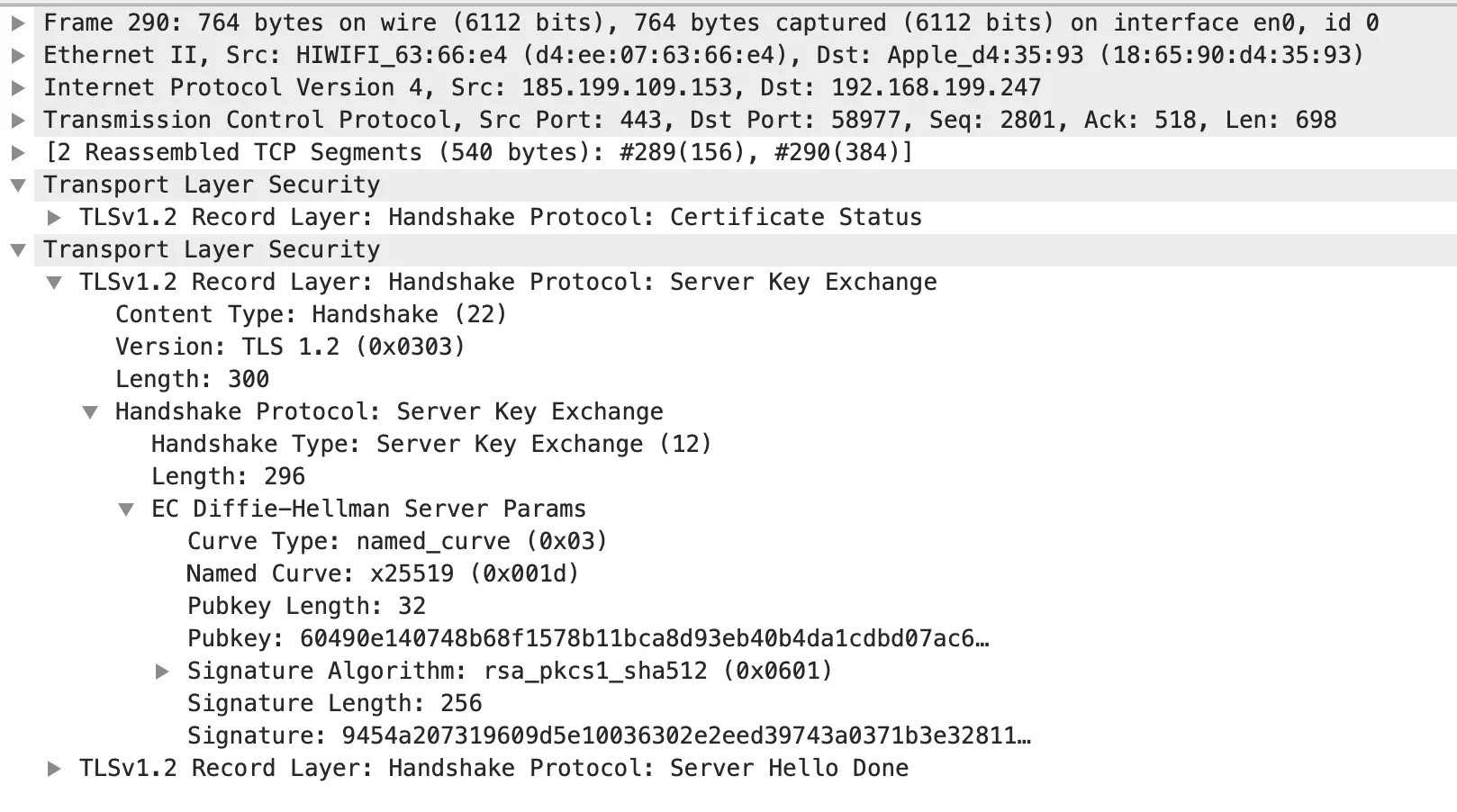Collapse the second Transport Layer Security section

coord(18,250)
